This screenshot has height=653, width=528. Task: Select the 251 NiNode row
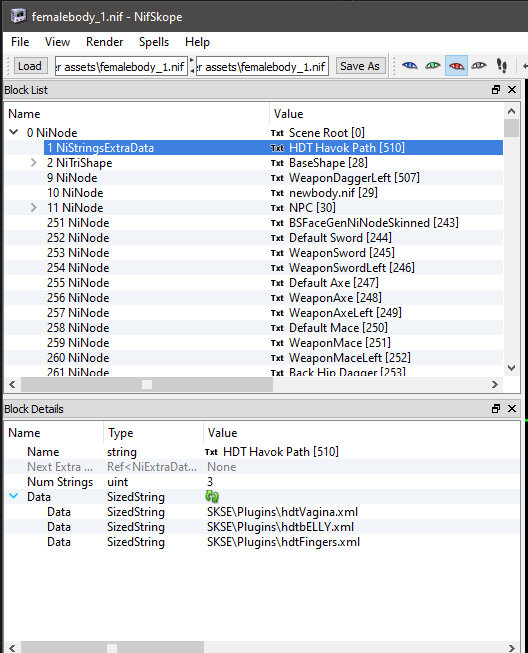pyautogui.click(x=254, y=223)
